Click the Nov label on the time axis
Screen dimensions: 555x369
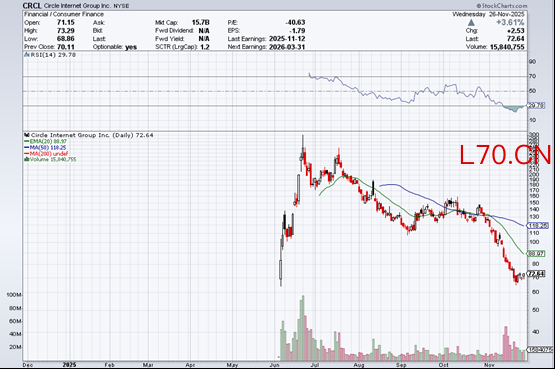489,365
